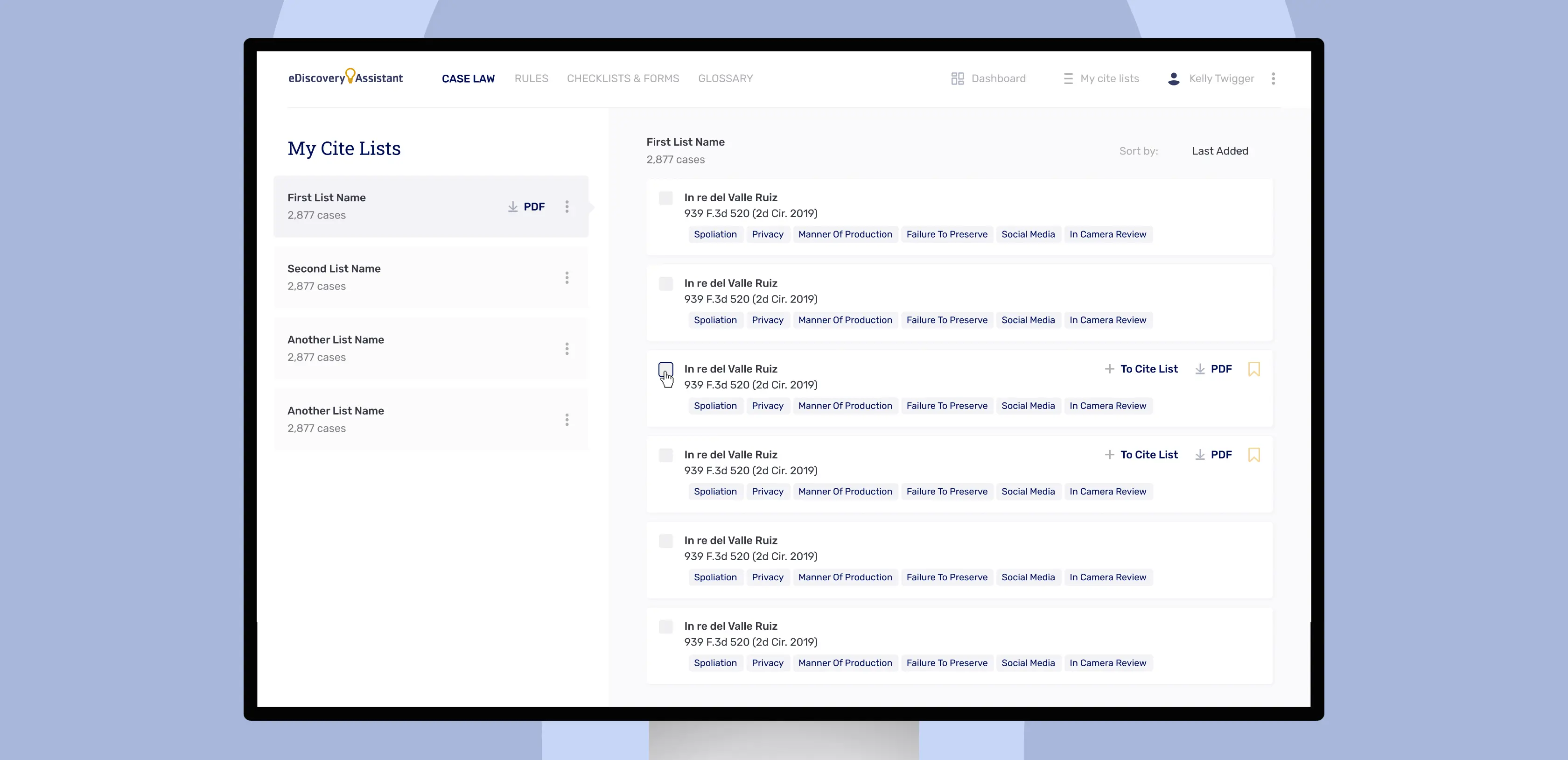Viewport: 1568px width, 760px height.
Task: Check the first case's checkbox
Action: (665, 198)
